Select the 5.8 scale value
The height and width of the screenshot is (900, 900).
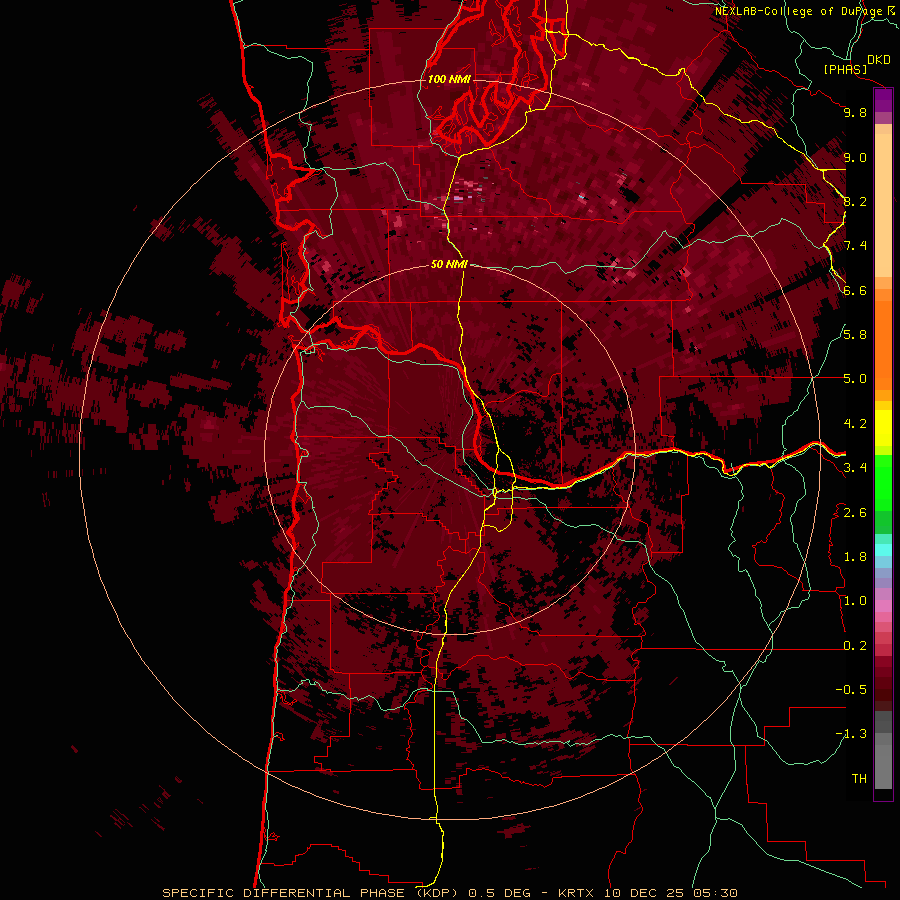tap(855, 335)
